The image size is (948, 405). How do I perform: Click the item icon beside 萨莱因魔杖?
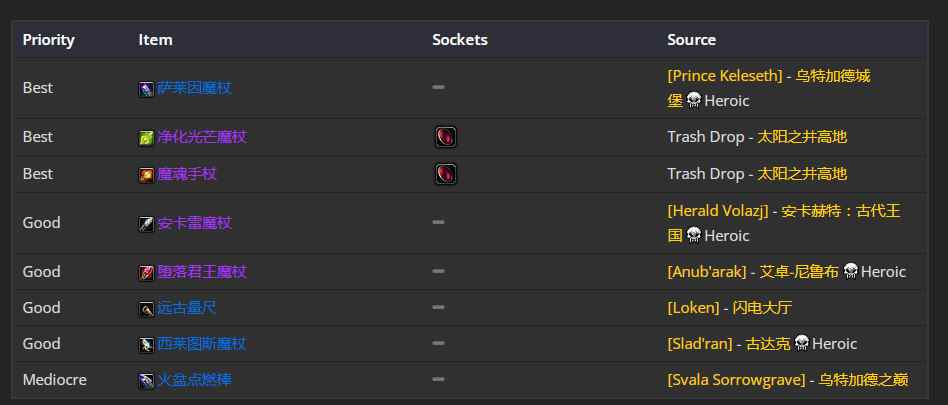[x=146, y=89]
